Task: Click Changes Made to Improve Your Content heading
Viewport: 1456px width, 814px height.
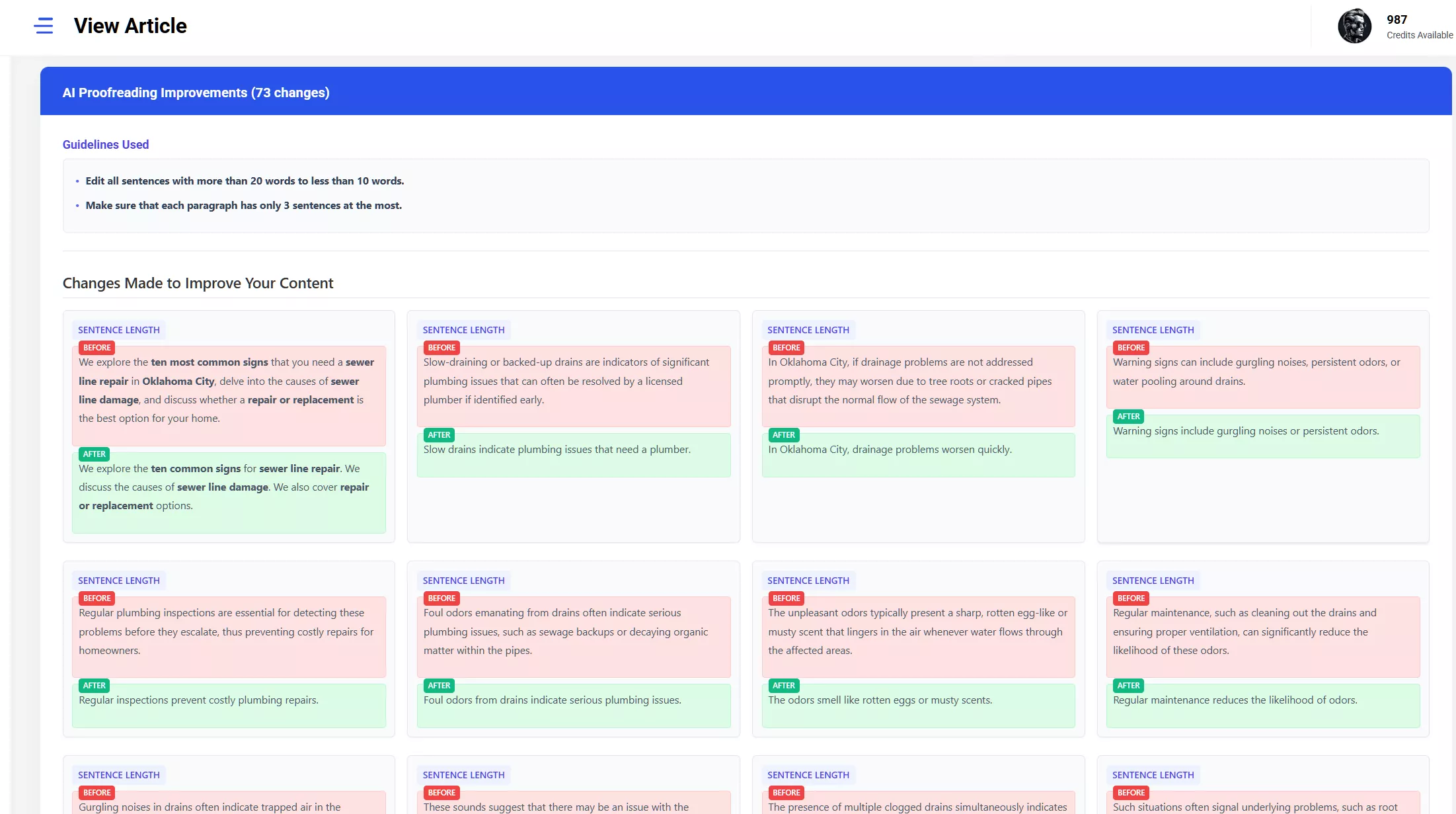Action: pos(198,283)
